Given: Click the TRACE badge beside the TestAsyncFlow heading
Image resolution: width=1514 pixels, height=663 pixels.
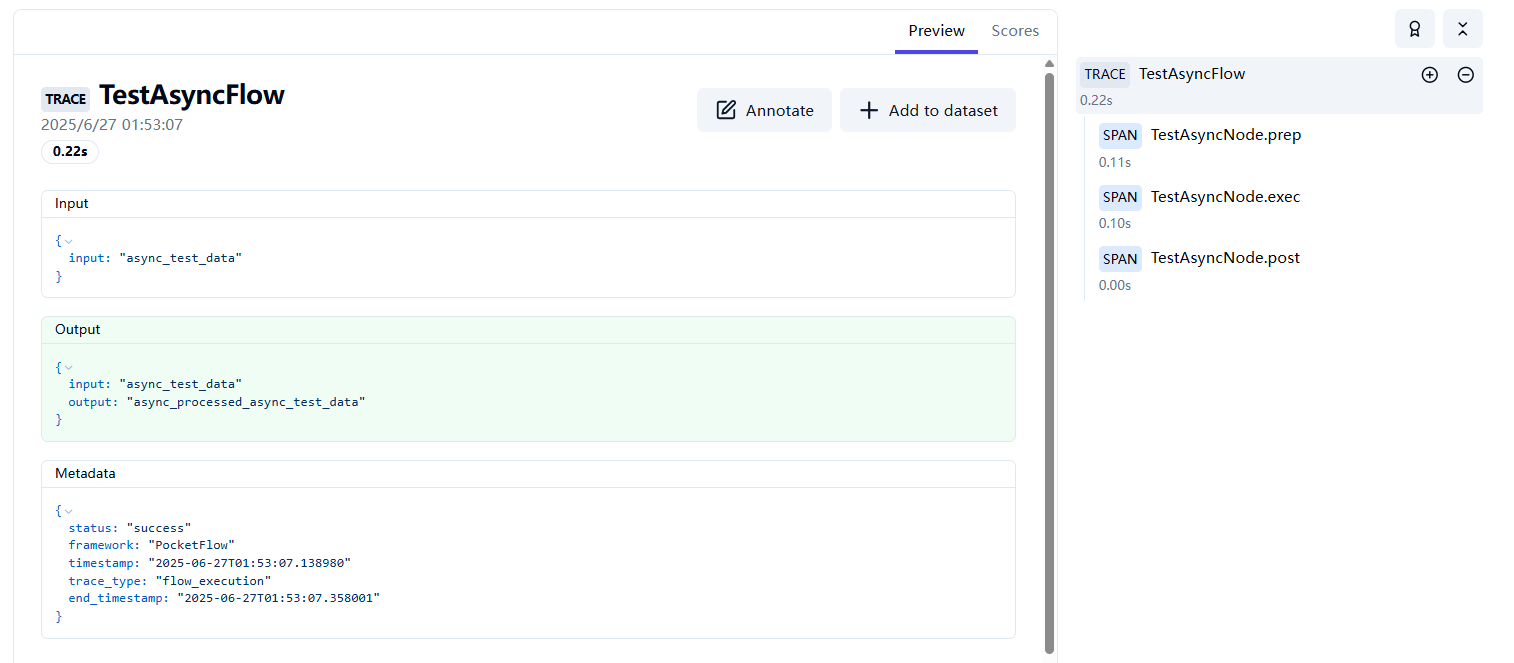Looking at the screenshot, I should [x=65, y=99].
